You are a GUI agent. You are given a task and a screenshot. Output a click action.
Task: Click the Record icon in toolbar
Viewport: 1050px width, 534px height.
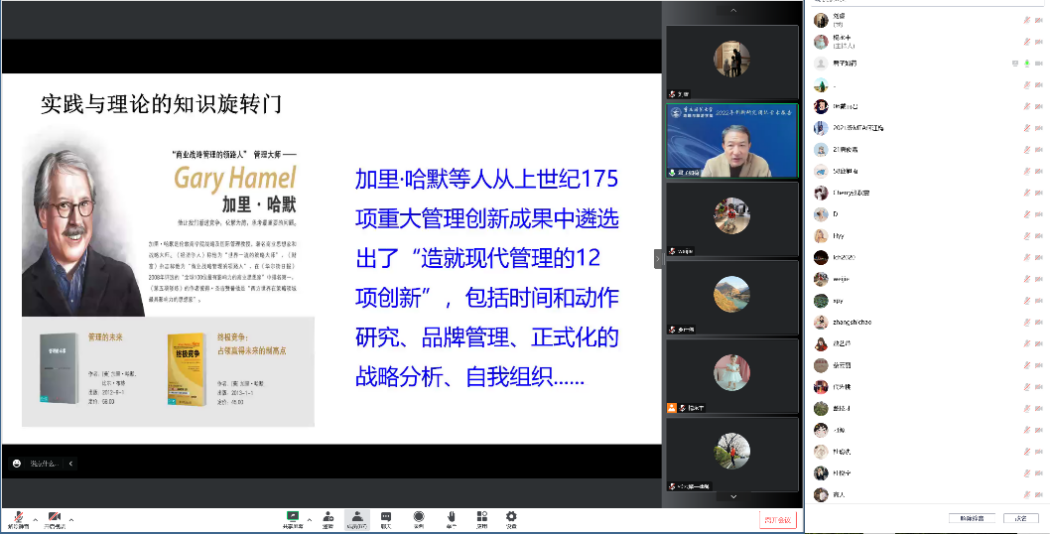(419, 517)
